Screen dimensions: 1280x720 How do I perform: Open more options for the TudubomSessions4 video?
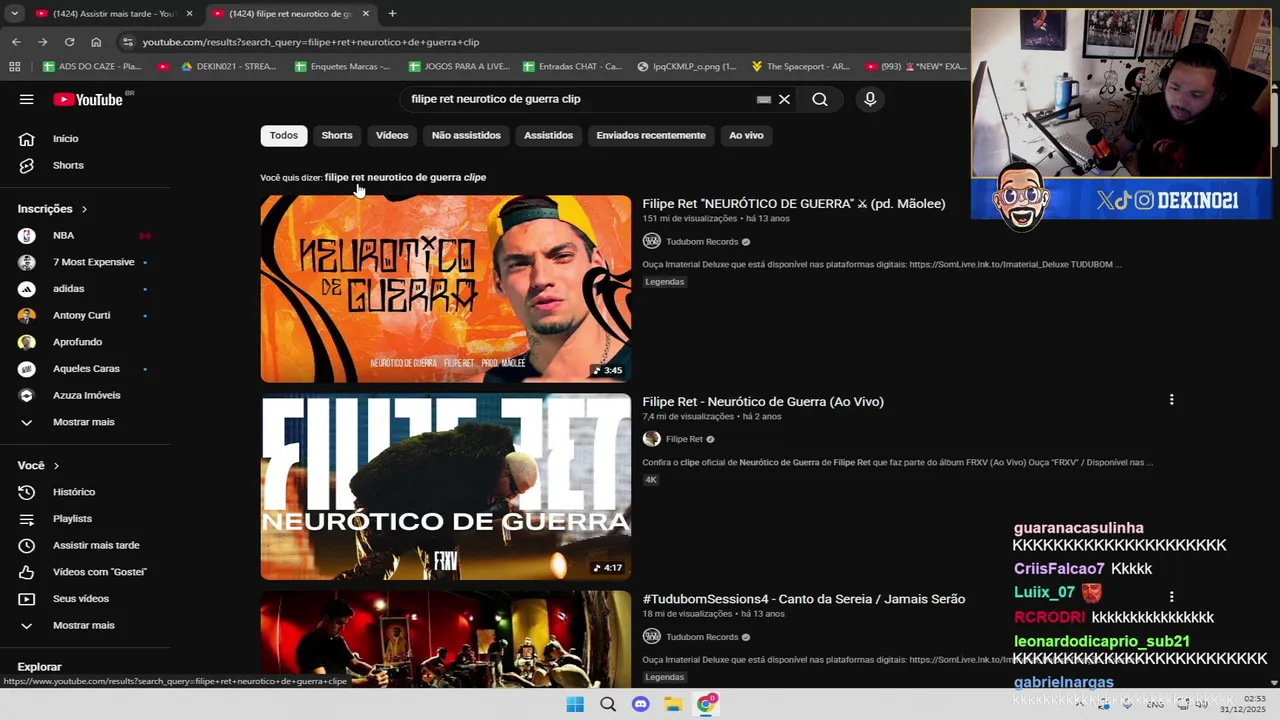(x=1171, y=597)
